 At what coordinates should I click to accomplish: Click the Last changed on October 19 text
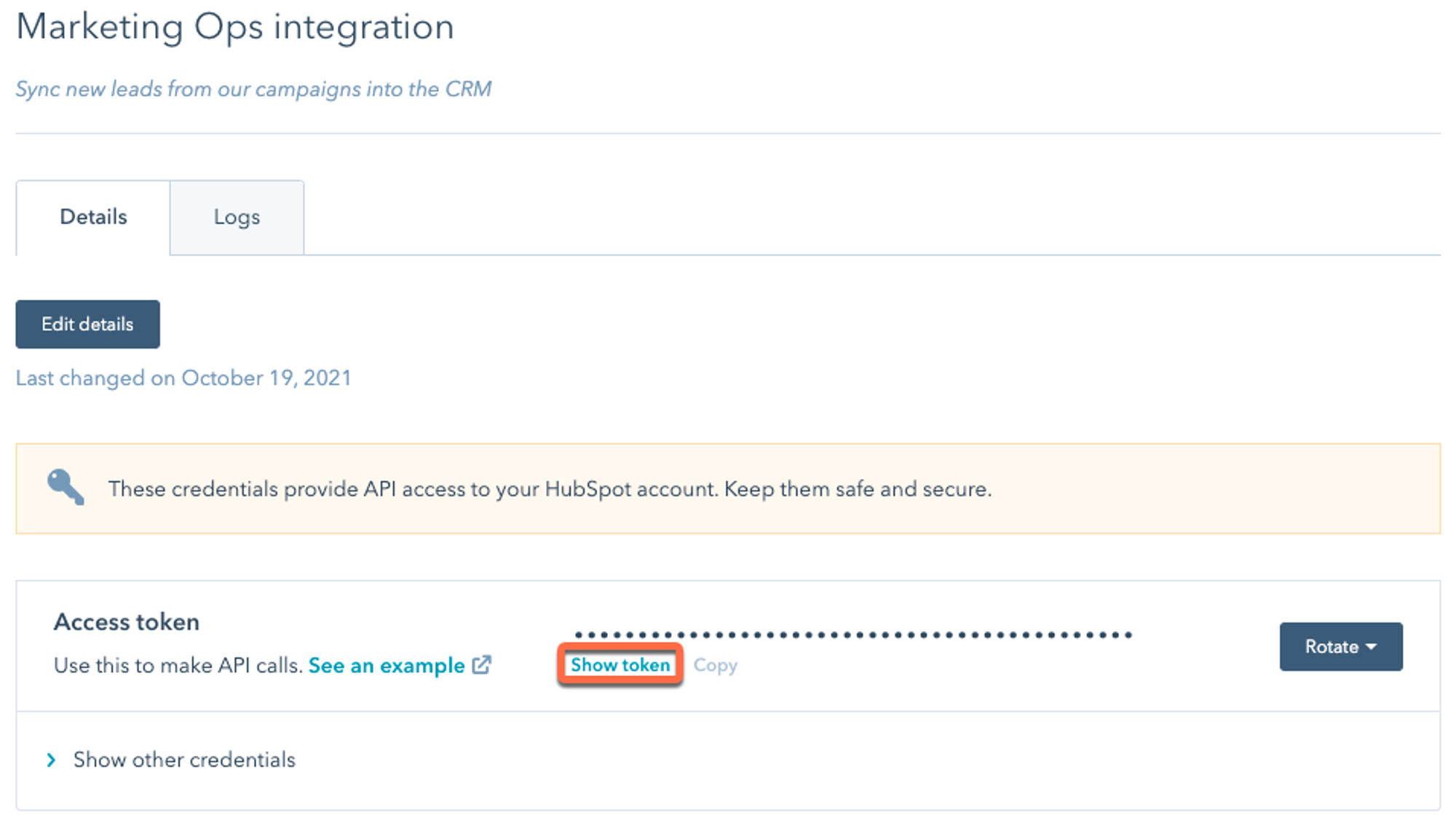point(183,378)
